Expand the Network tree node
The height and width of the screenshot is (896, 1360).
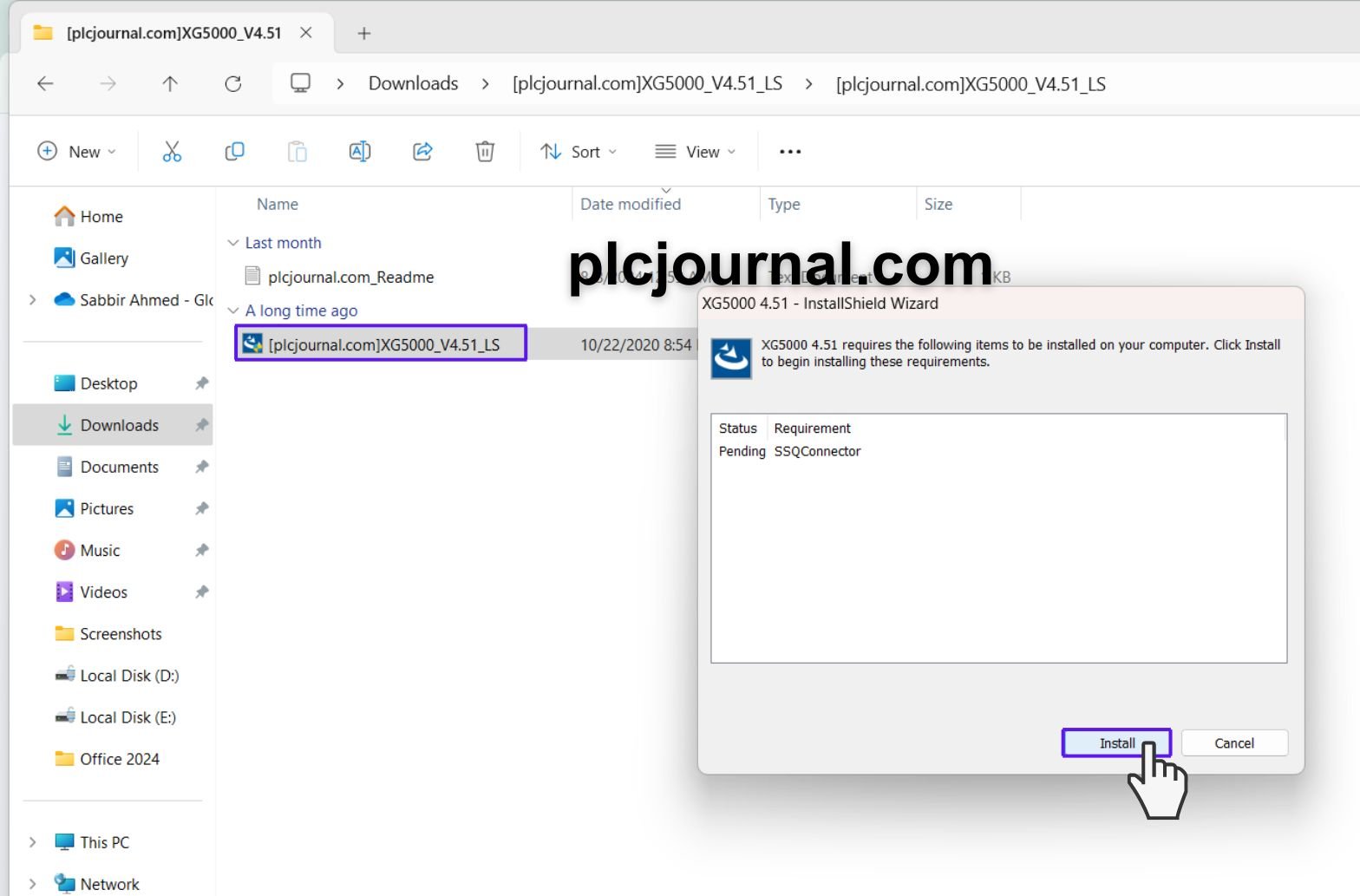[x=32, y=884]
